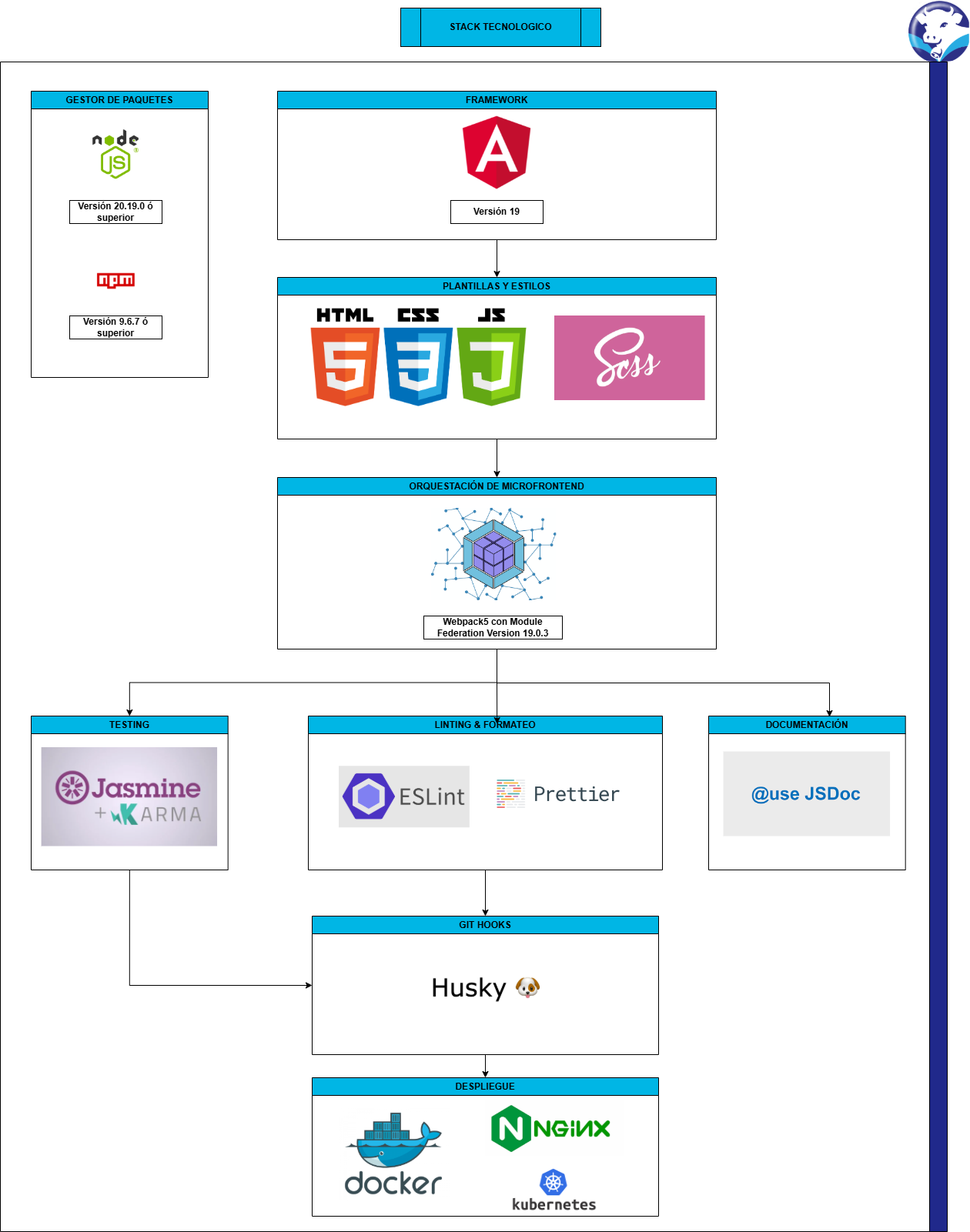Click the Husky text
Viewport: 970px width, 1232px height.
coord(468,988)
